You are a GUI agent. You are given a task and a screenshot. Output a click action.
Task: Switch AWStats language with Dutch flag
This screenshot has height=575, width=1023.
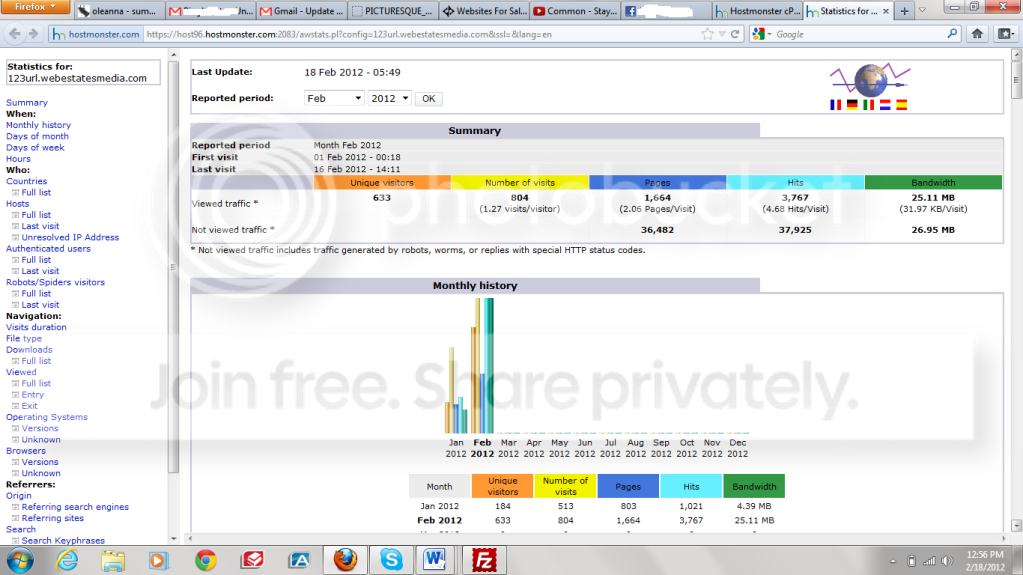[885, 104]
